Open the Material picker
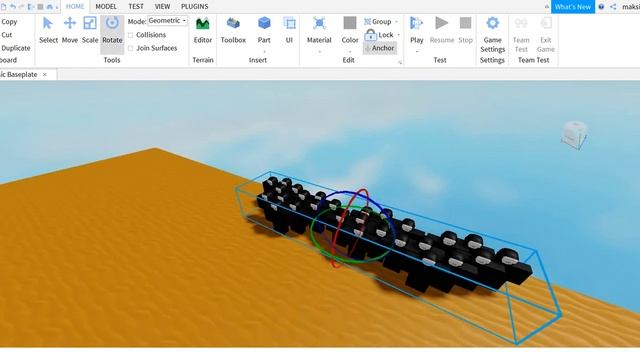Viewport: 640px width, 360px height. click(319, 30)
